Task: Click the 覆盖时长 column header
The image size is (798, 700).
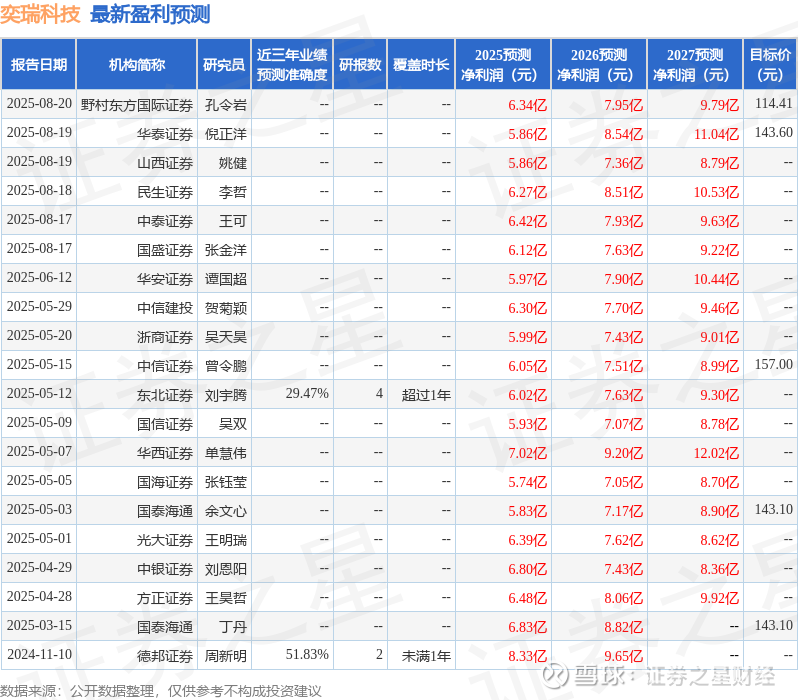Action: click(x=421, y=65)
